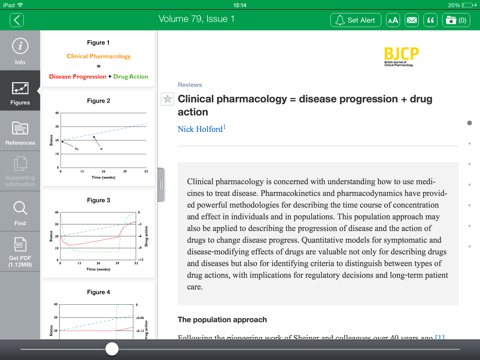The height and width of the screenshot is (360, 480).
Task: Click the bottom page slider knob
Action: (112, 349)
